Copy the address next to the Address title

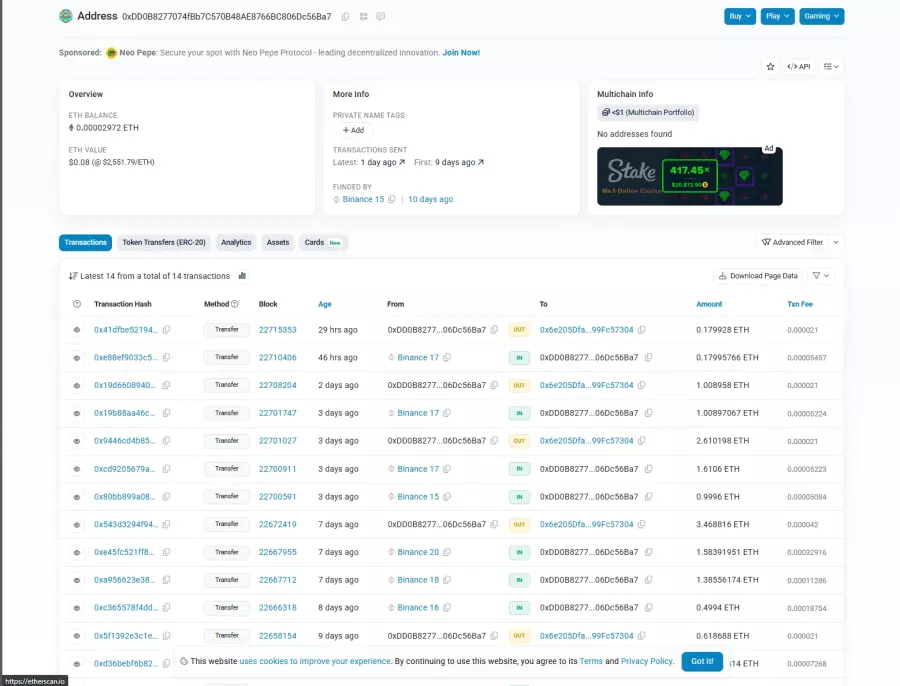(346, 17)
